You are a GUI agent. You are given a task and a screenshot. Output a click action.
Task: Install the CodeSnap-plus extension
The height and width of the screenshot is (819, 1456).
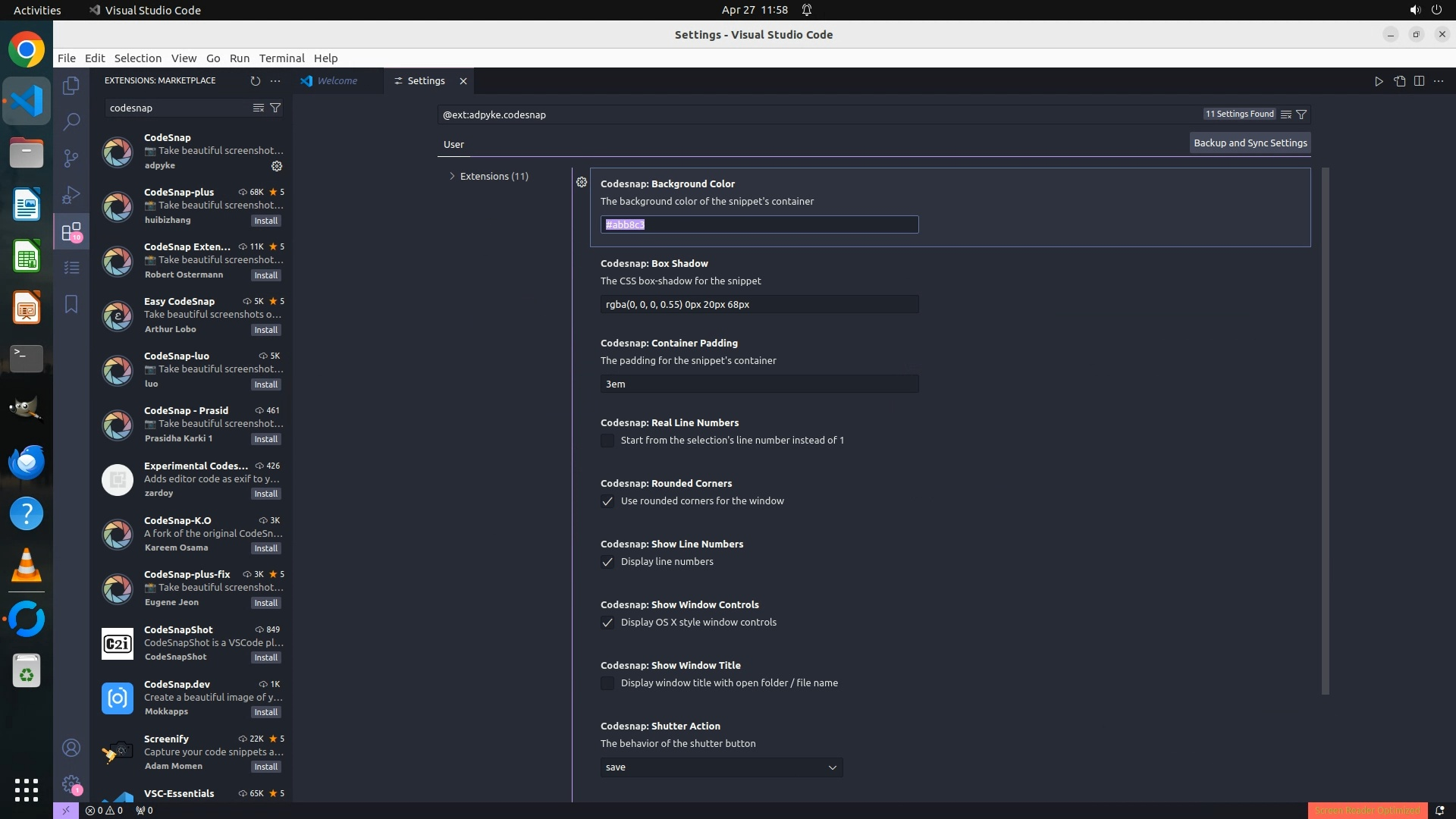point(265,221)
